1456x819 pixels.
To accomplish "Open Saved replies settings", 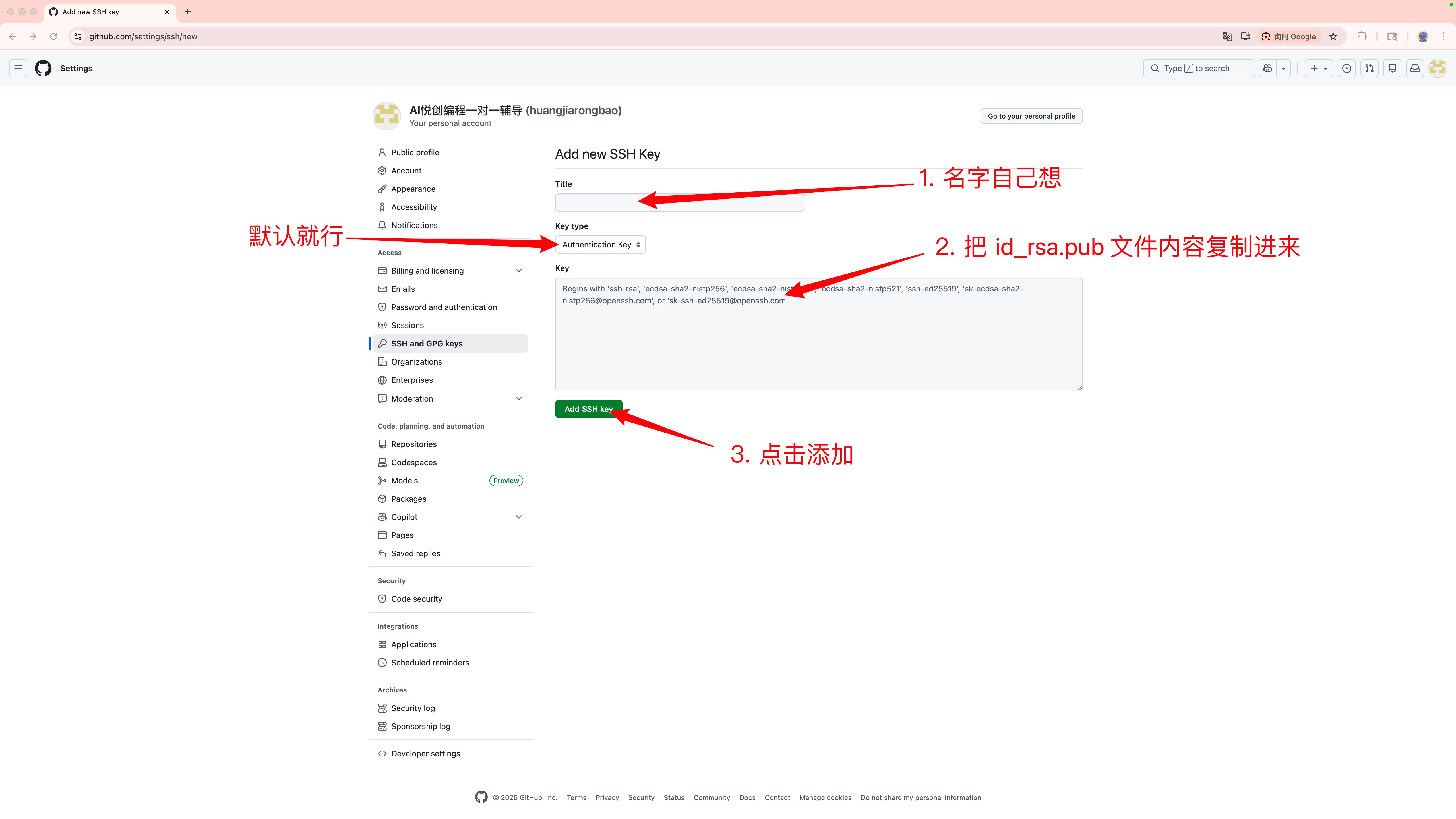I will click(x=450, y=553).
